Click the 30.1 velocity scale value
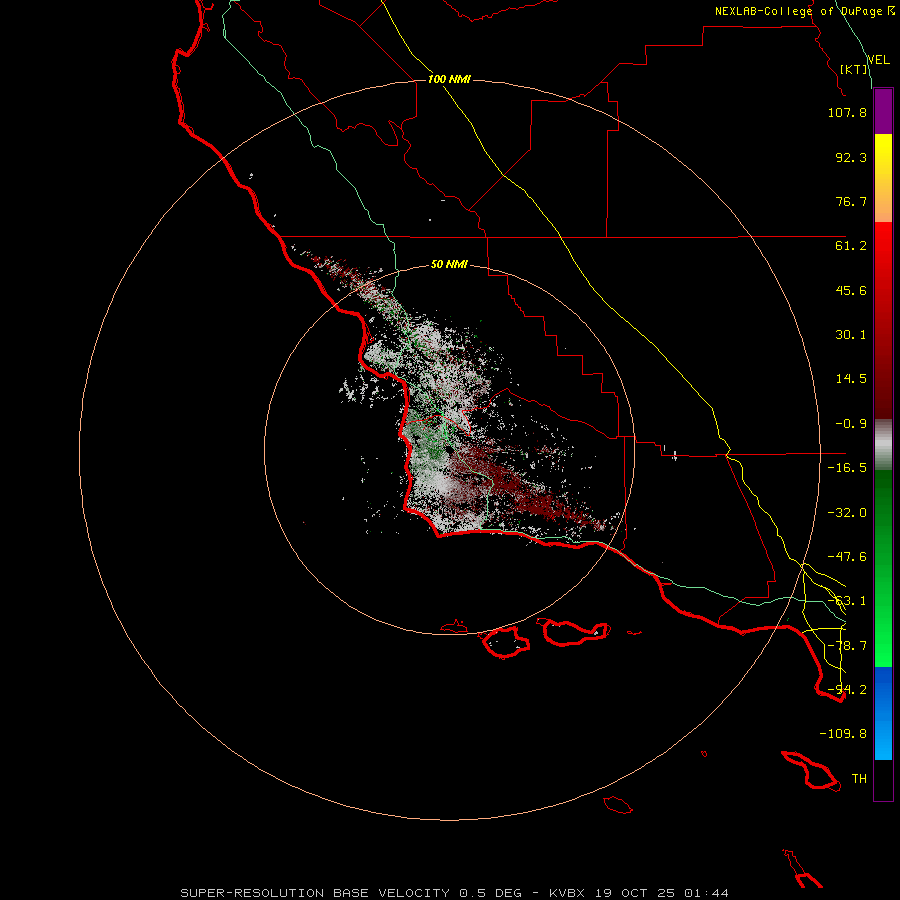Viewport: 900px width, 900px height. [851, 335]
